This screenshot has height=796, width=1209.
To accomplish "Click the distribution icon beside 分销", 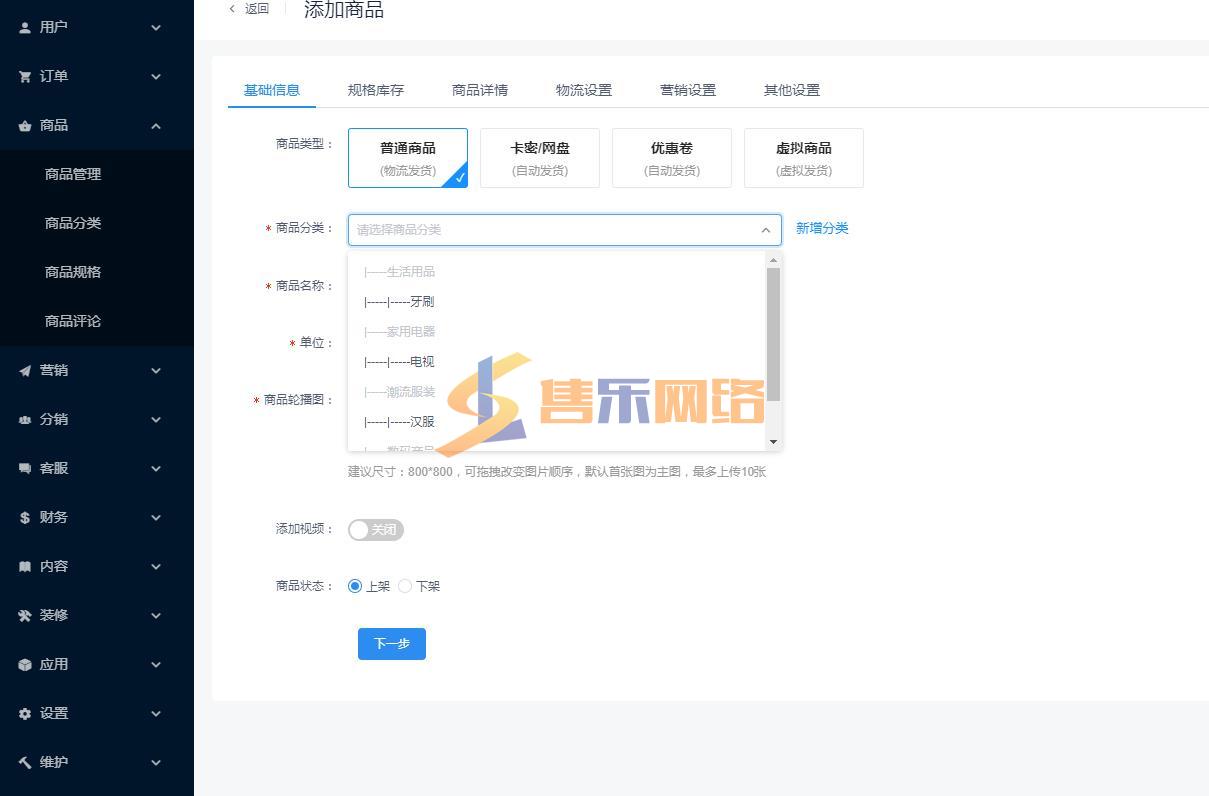I will (25, 420).
